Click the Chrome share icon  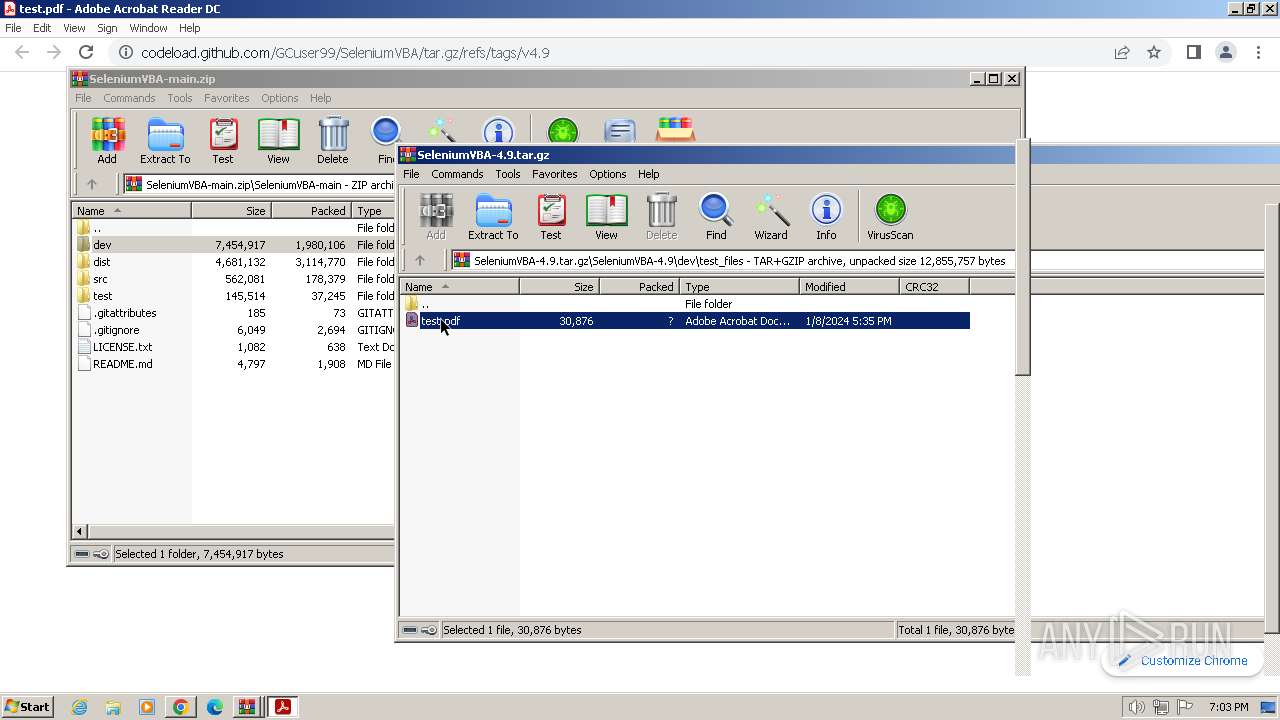(x=1122, y=53)
